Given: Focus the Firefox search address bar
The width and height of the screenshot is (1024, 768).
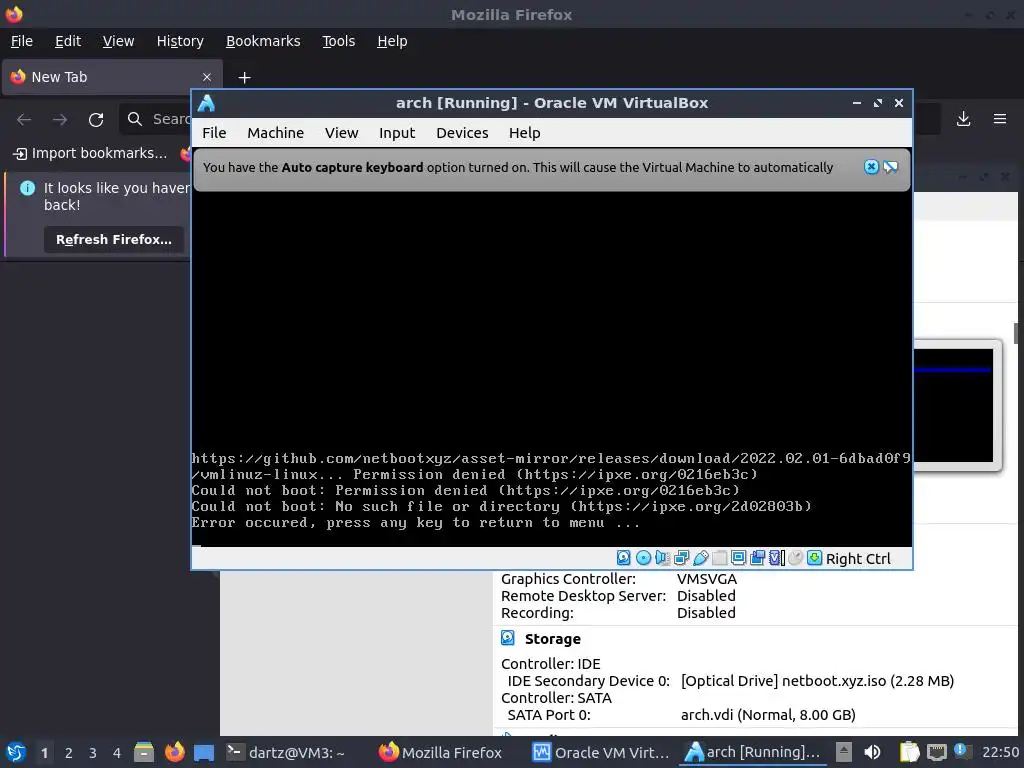Looking at the screenshot, I should click(x=155, y=119).
